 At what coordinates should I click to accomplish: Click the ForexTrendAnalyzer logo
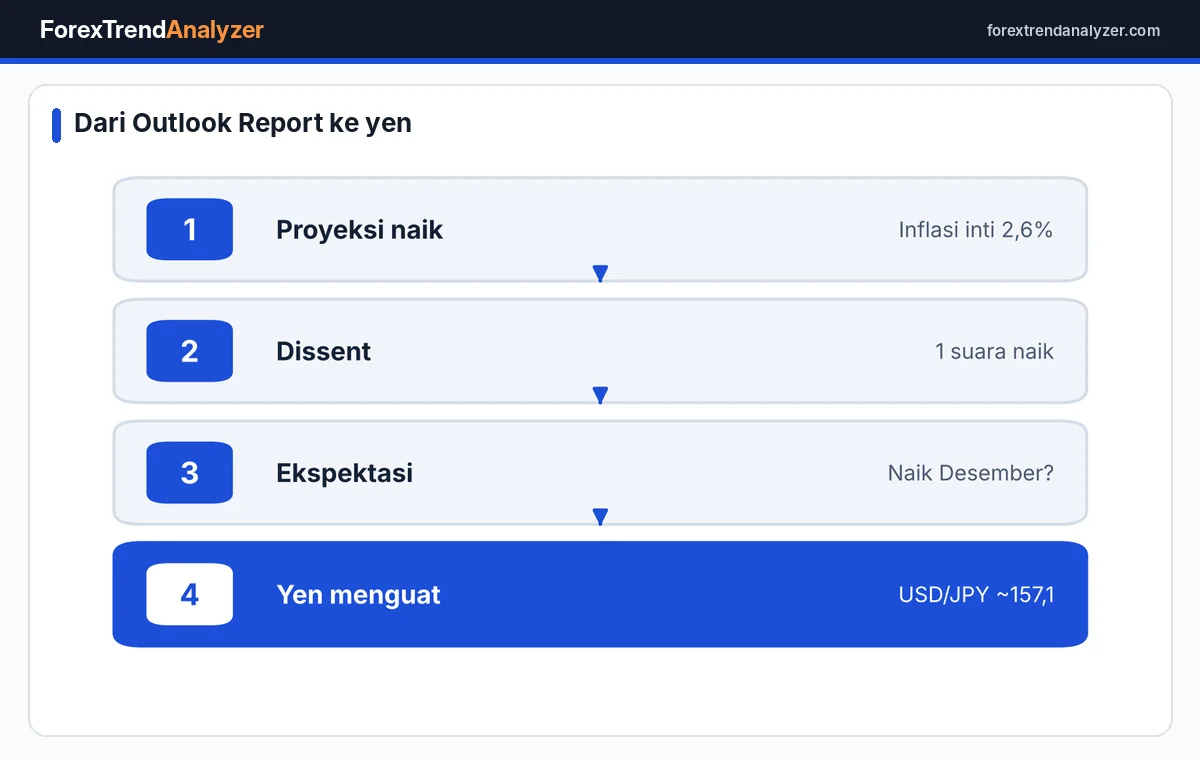point(152,30)
